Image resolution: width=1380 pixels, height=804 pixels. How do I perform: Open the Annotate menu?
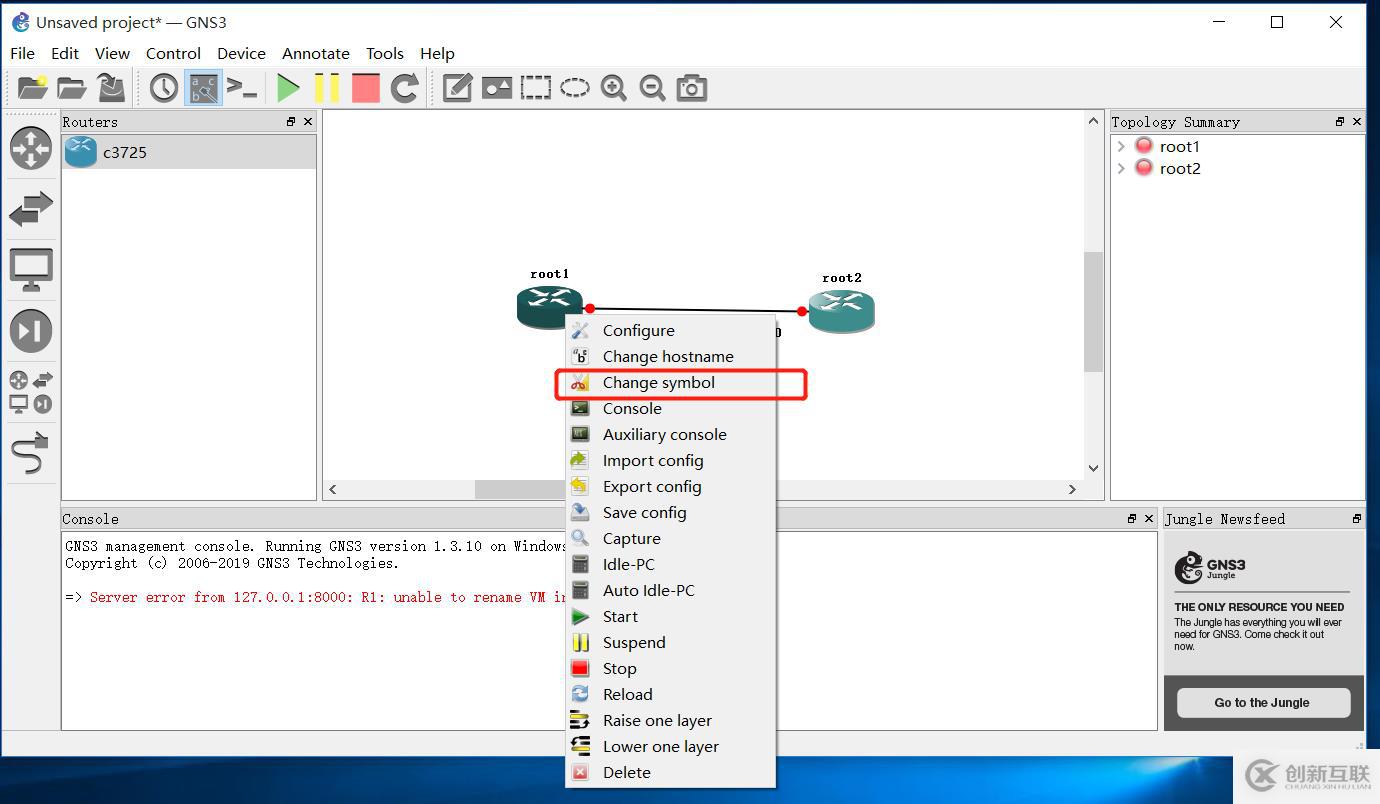coord(315,53)
